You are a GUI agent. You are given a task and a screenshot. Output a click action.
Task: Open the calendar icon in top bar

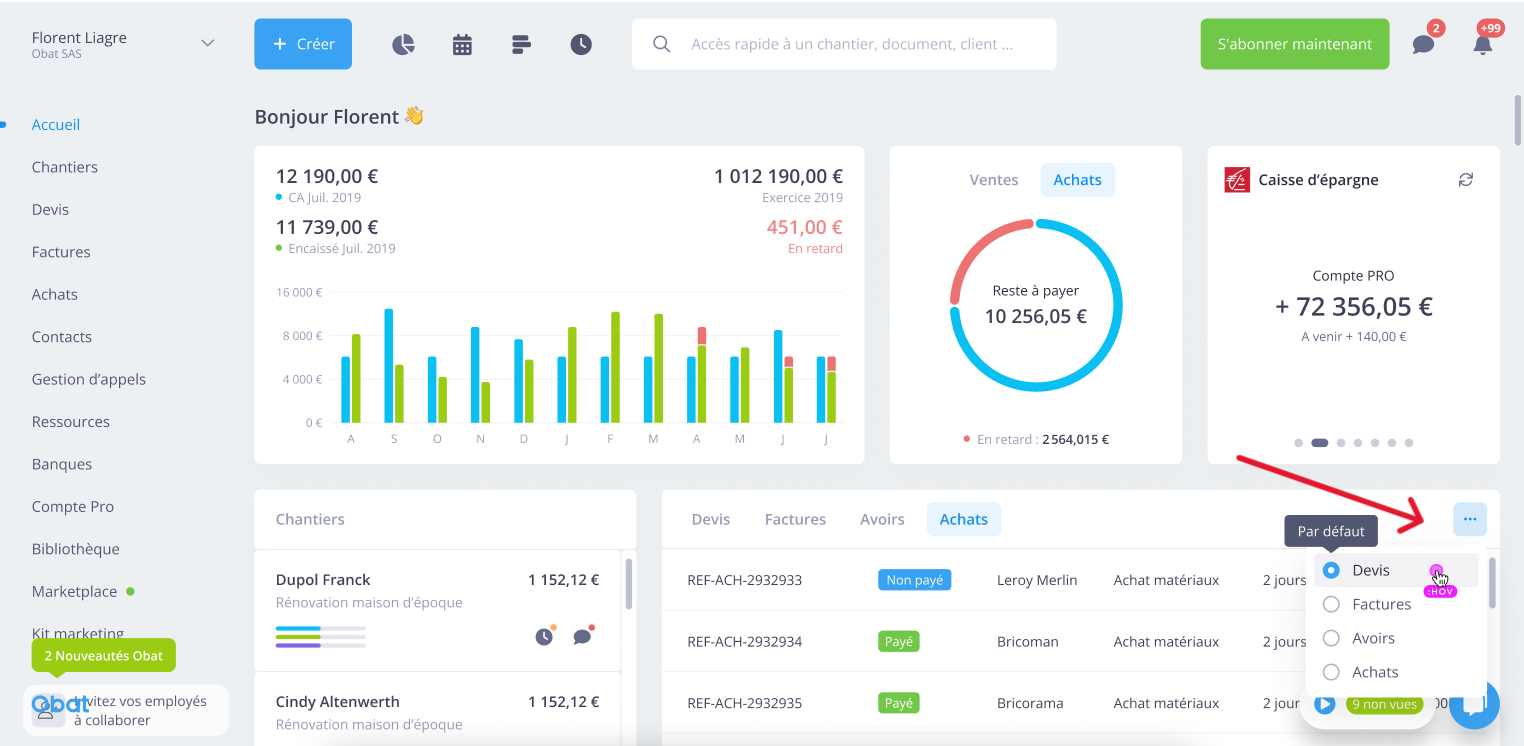click(462, 44)
